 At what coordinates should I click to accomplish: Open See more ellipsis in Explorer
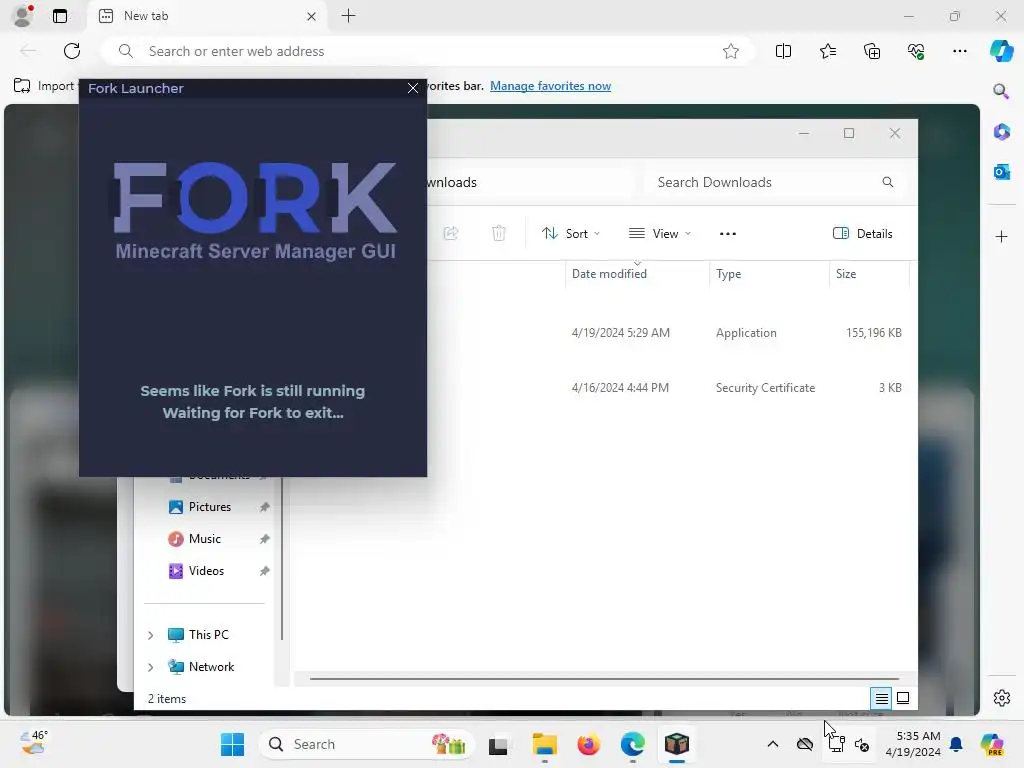(728, 234)
